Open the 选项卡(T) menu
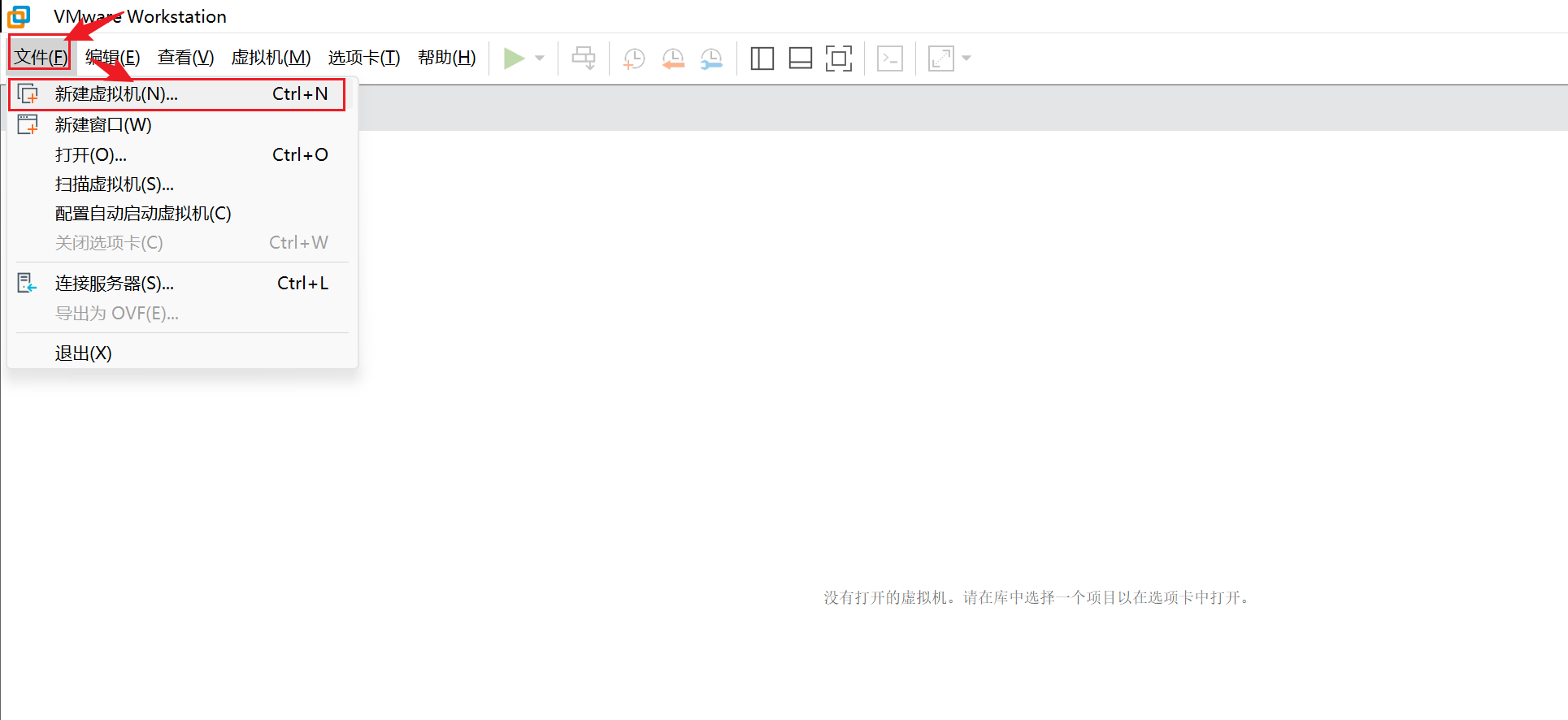Screen dimensions: 1568x720 coord(364,57)
